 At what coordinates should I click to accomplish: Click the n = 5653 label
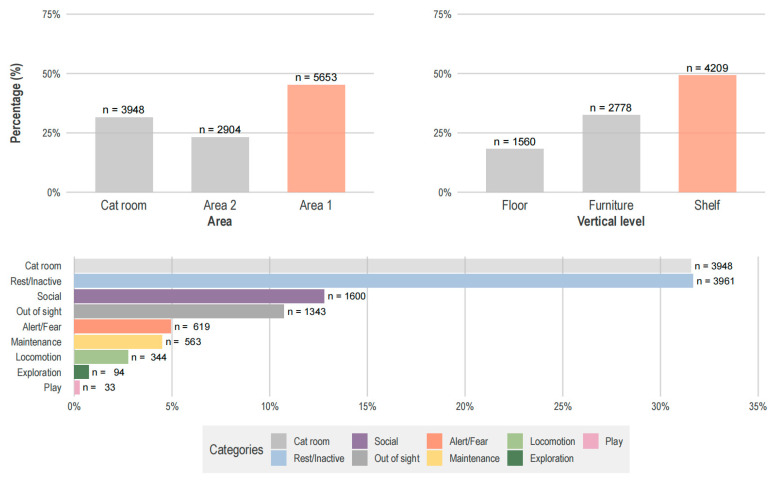click(x=316, y=78)
